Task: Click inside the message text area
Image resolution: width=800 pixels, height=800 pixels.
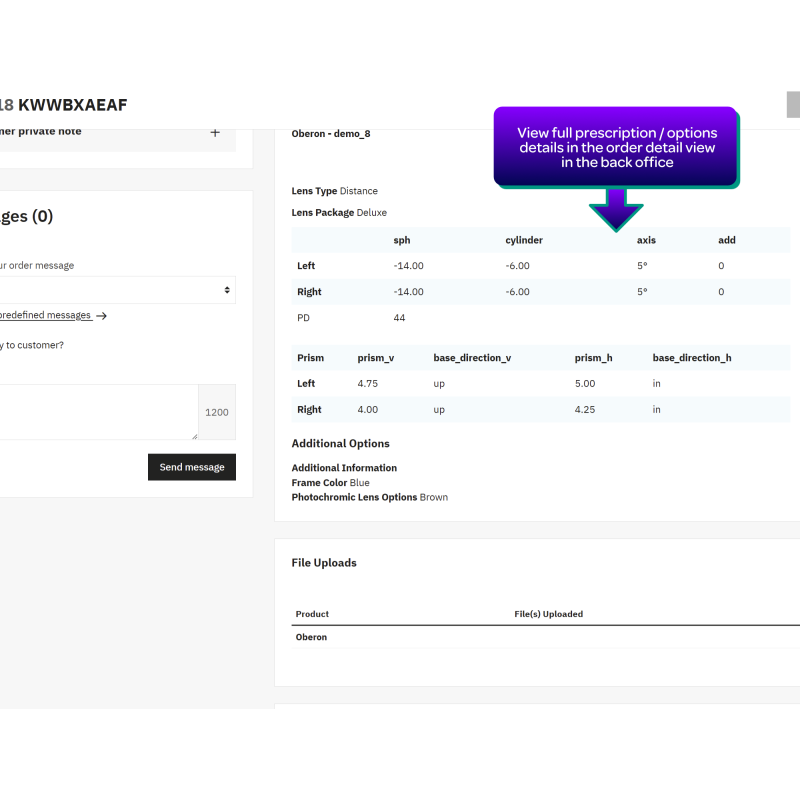Action: [x=95, y=411]
